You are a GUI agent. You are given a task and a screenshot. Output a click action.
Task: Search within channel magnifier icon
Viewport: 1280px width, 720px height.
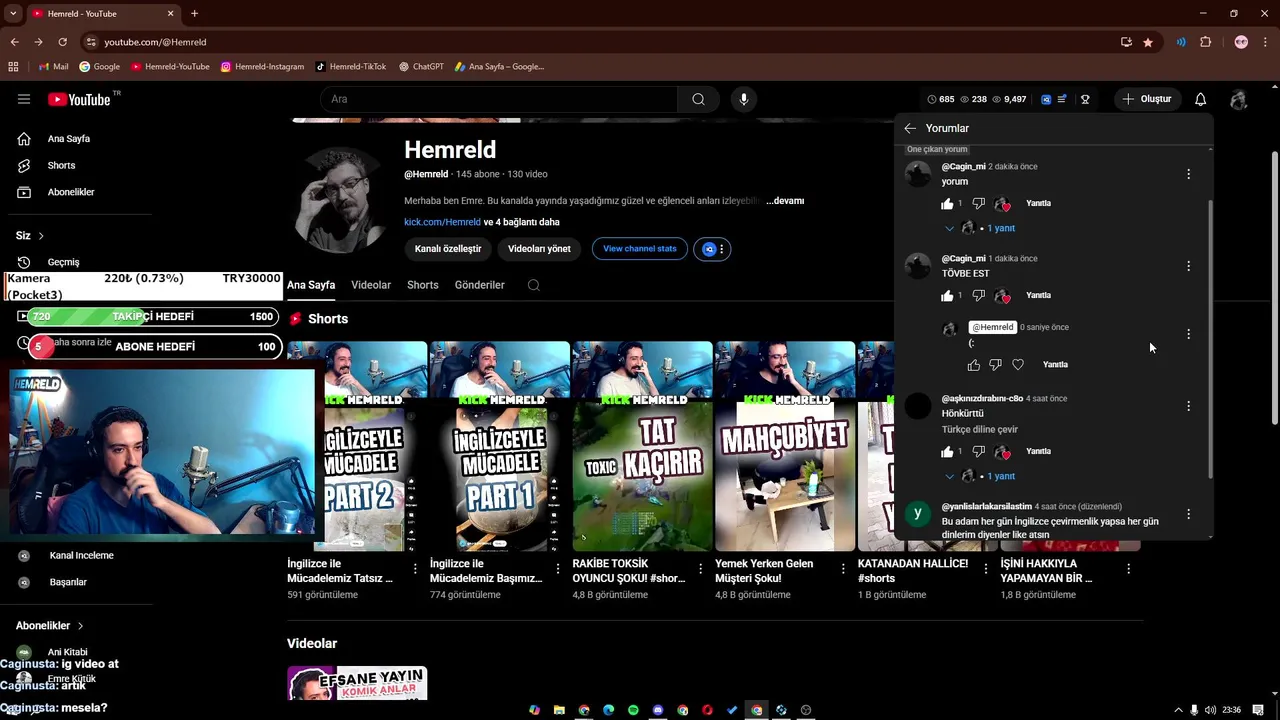533,285
